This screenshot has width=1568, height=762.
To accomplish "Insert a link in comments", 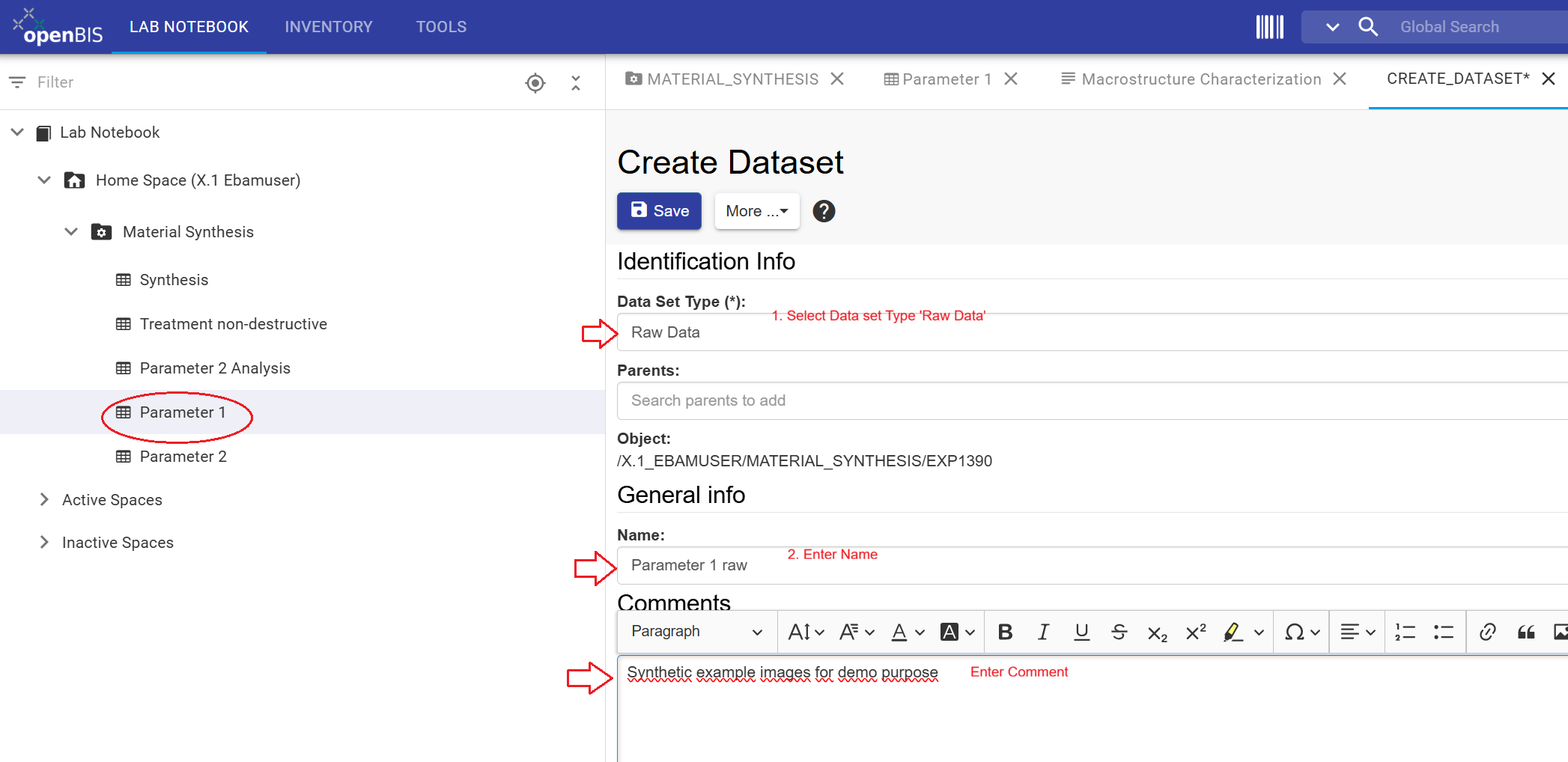I will point(1488,633).
